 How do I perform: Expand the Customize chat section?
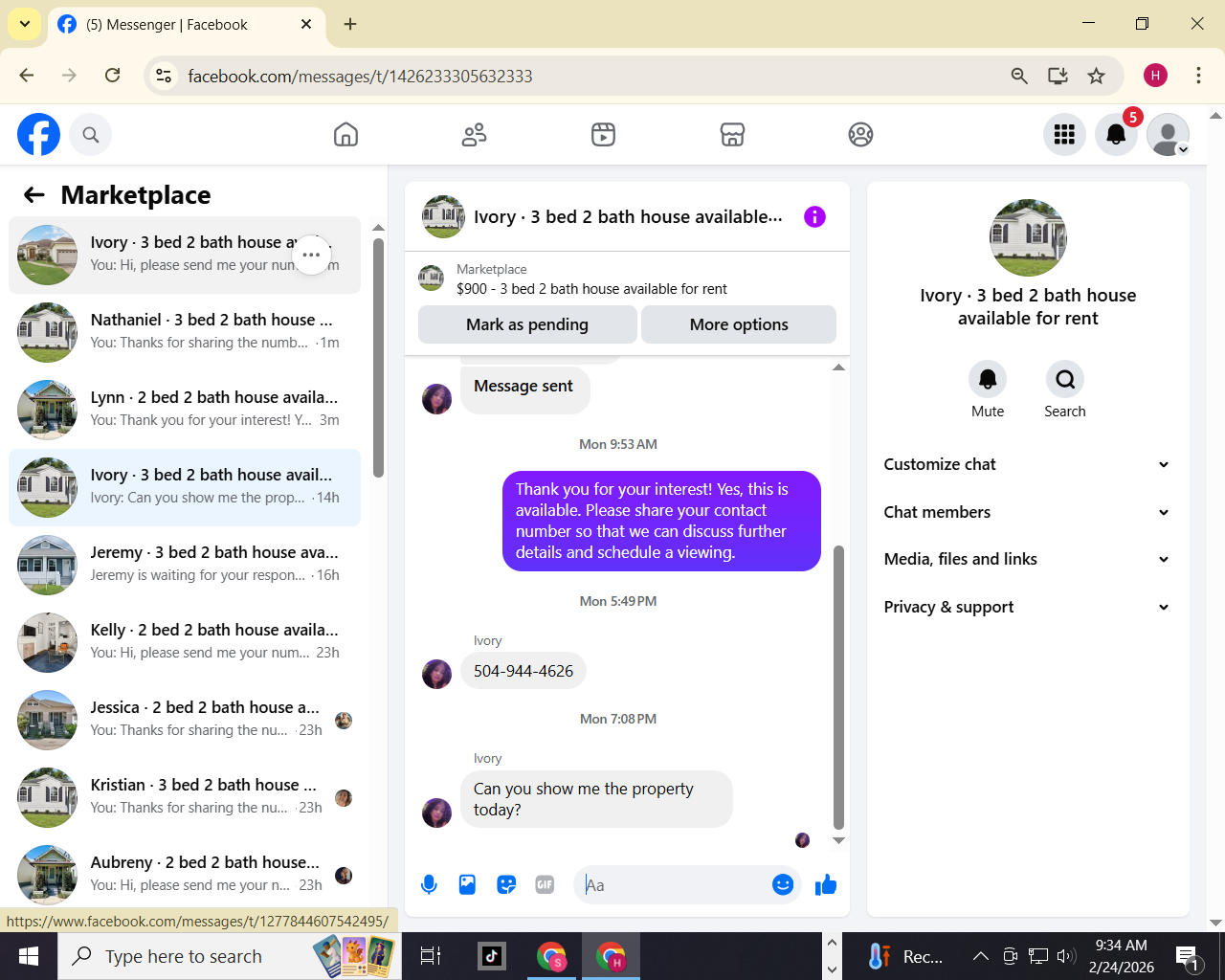[x=1027, y=464]
